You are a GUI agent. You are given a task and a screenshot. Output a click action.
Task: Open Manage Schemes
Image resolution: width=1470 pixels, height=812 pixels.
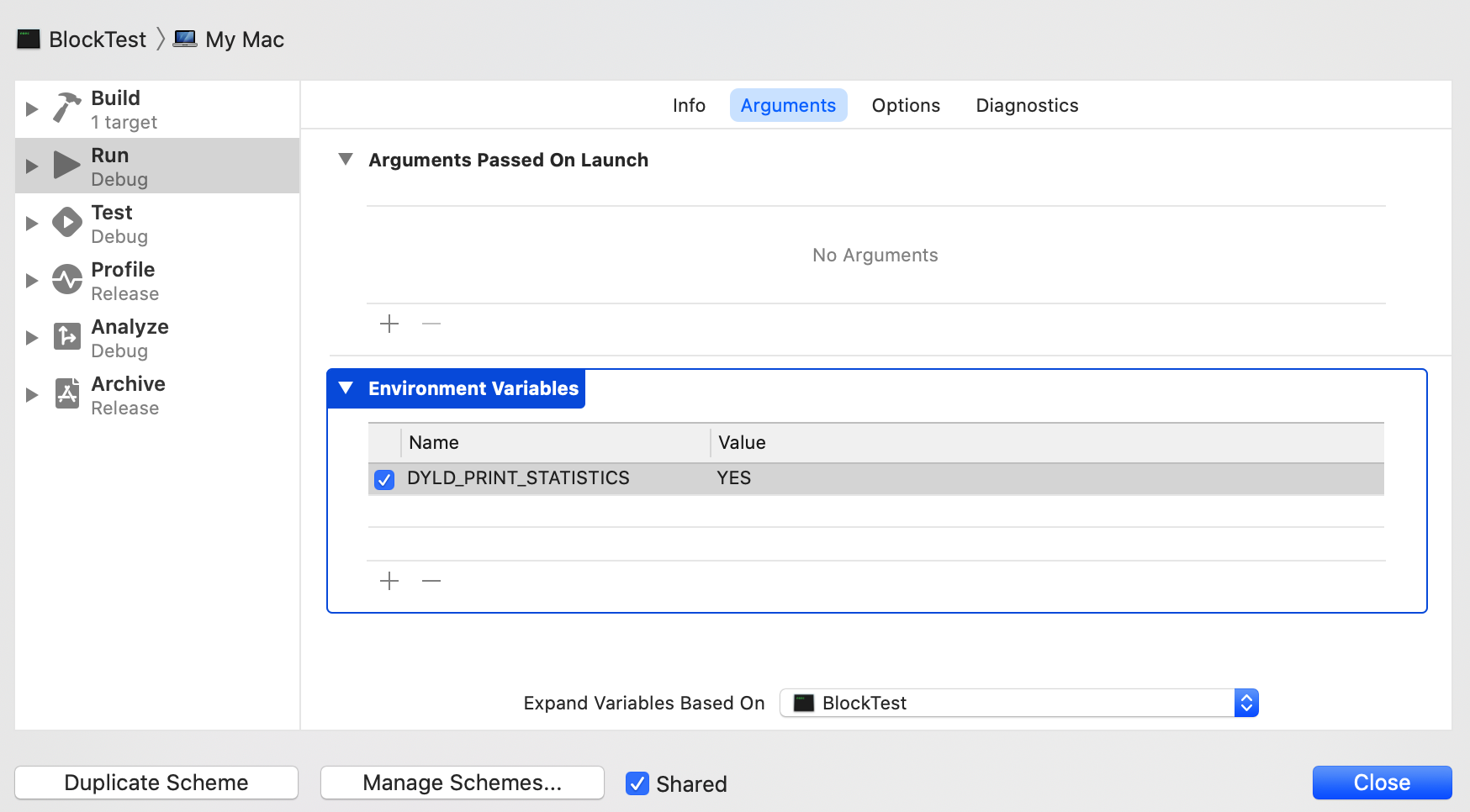coord(463,783)
